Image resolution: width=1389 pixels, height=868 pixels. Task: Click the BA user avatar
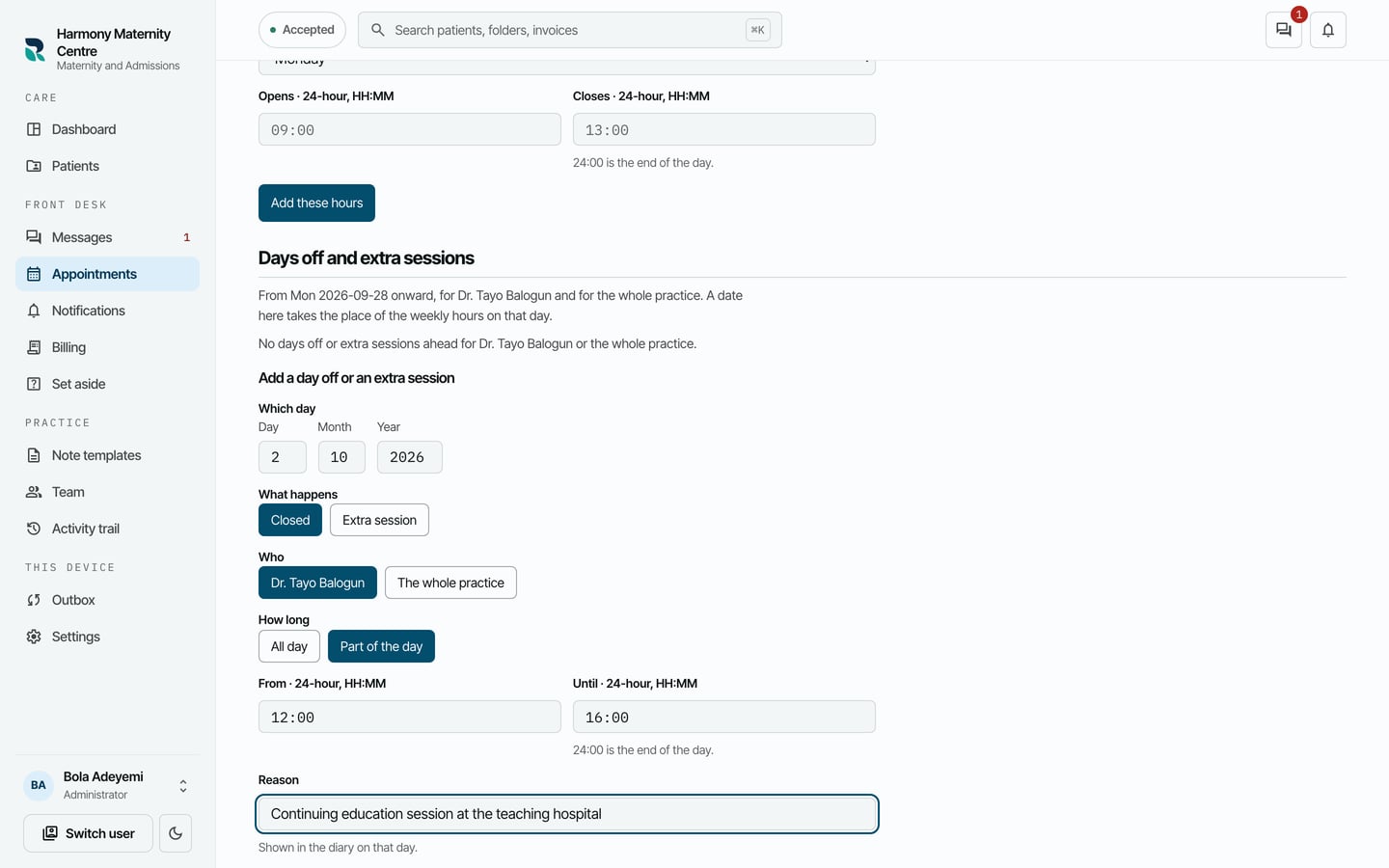39,785
